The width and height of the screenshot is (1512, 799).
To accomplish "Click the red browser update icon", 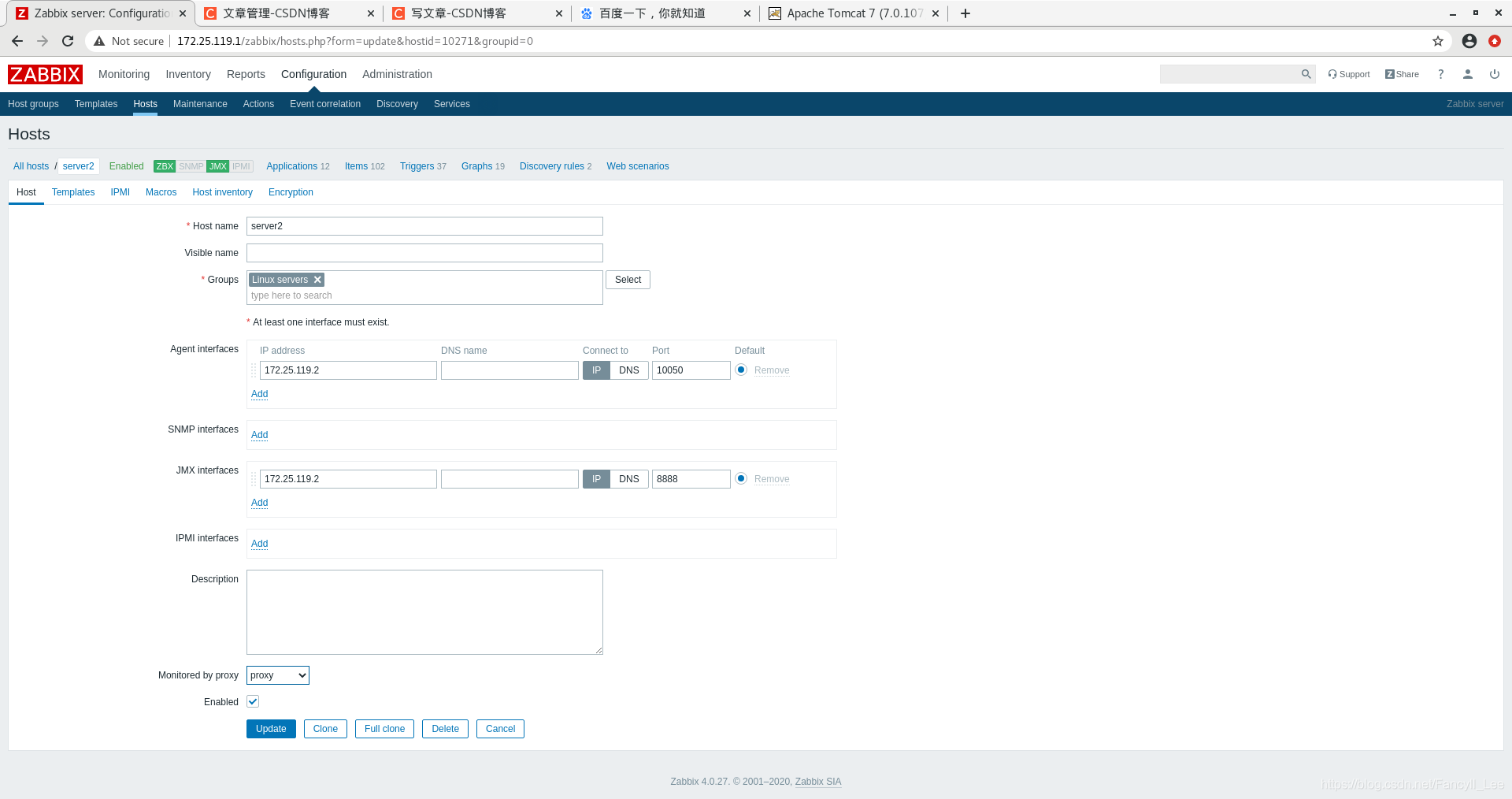I will pos(1495,41).
